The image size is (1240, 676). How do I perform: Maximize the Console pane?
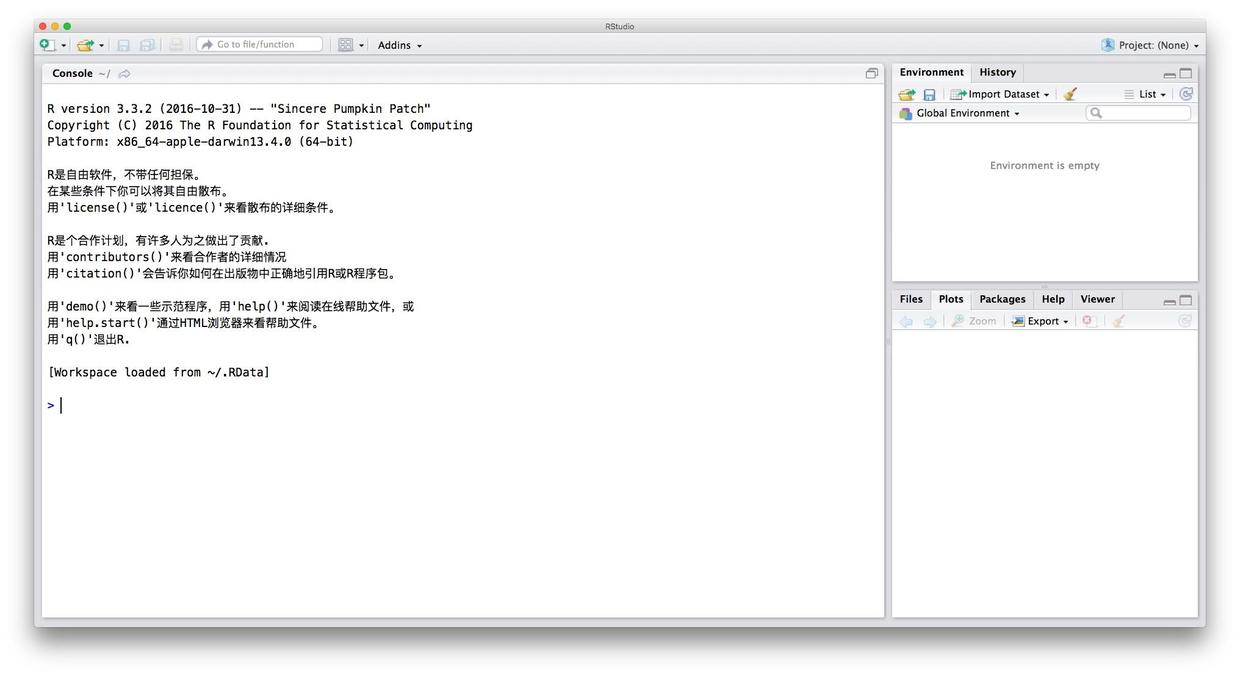[x=871, y=74]
